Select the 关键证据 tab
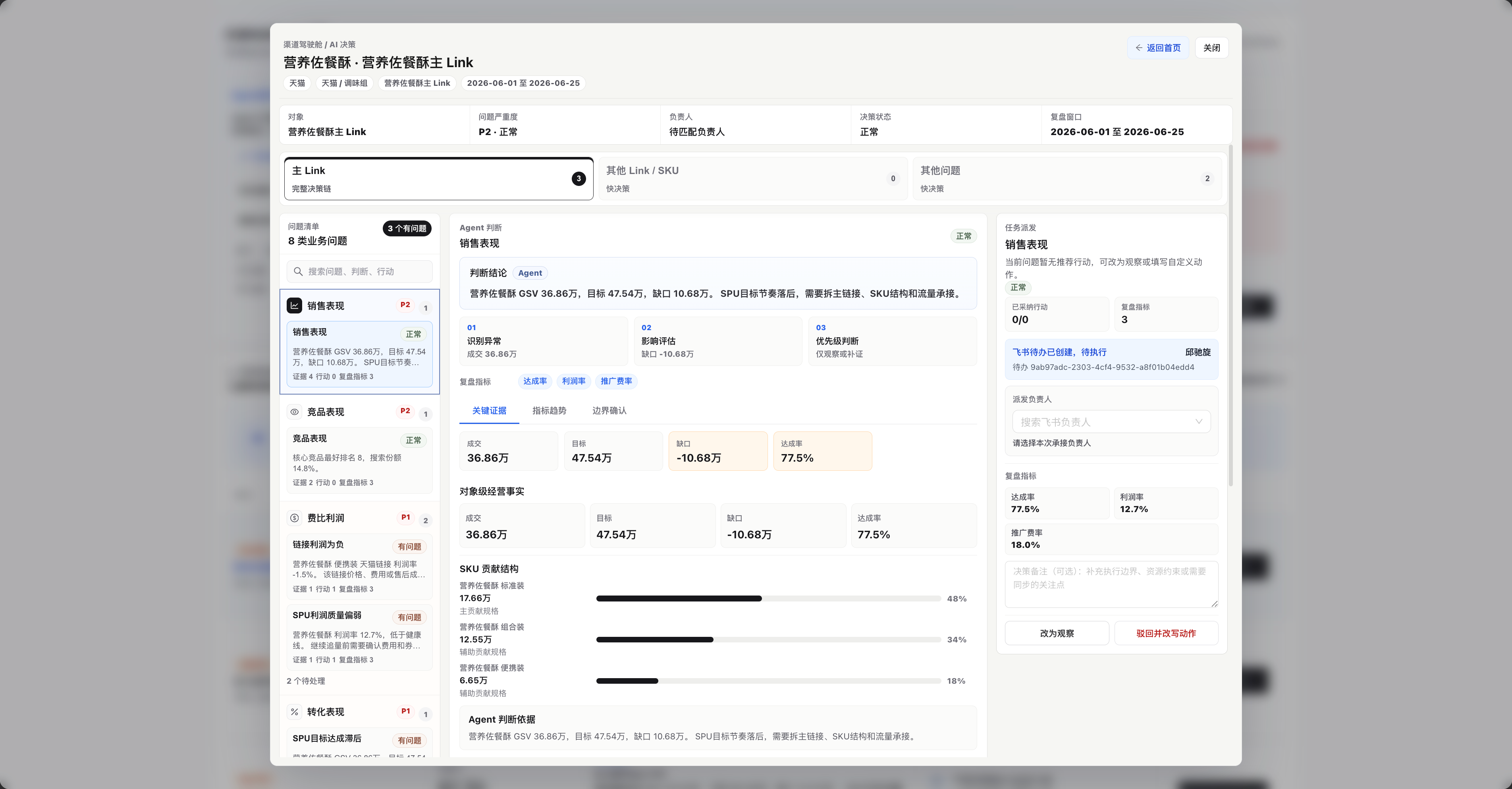The height and width of the screenshot is (789, 1512). coord(489,411)
